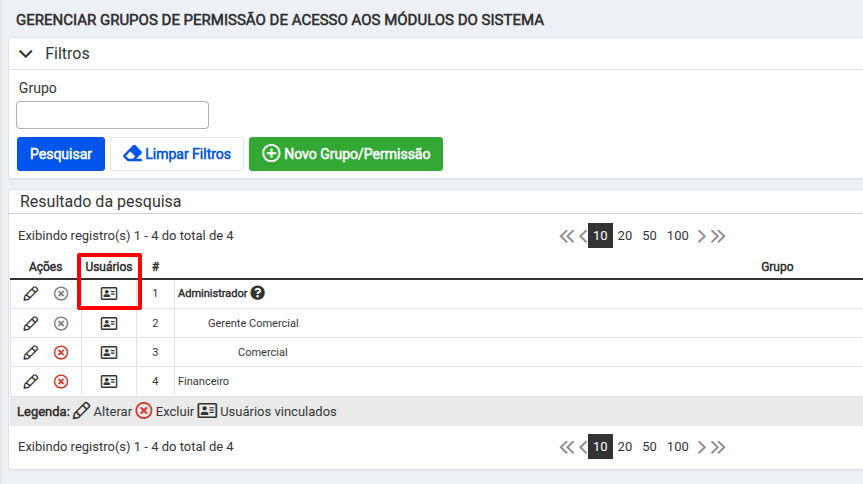Delete the Comercial group using red X

point(61,352)
